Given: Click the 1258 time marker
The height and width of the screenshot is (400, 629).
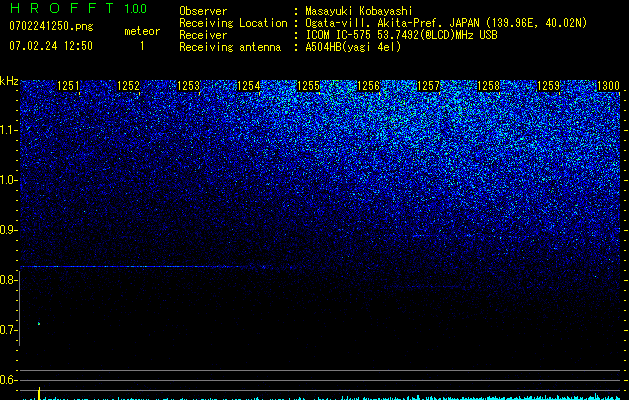Looking at the screenshot, I should click(489, 86).
